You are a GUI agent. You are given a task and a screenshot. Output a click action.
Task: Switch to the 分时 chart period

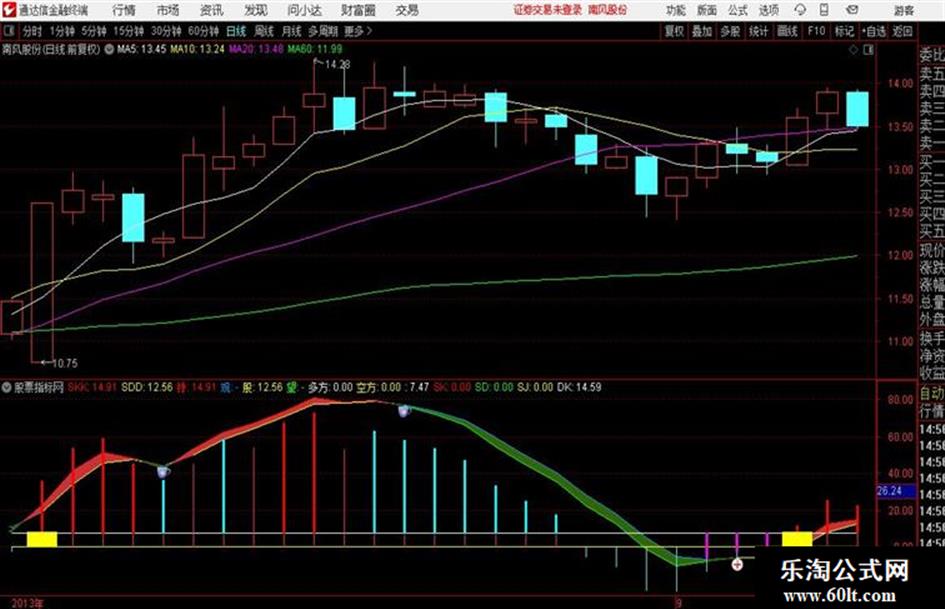coord(33,31)
